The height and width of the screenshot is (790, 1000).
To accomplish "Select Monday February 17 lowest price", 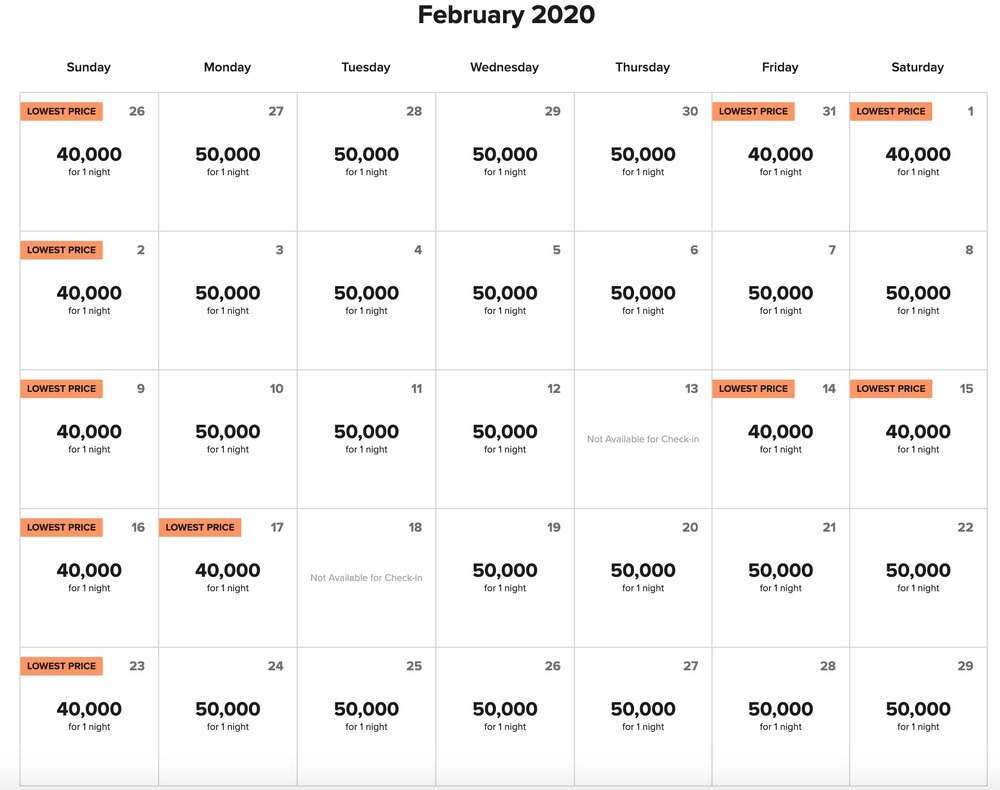I will tap(227, 576).
